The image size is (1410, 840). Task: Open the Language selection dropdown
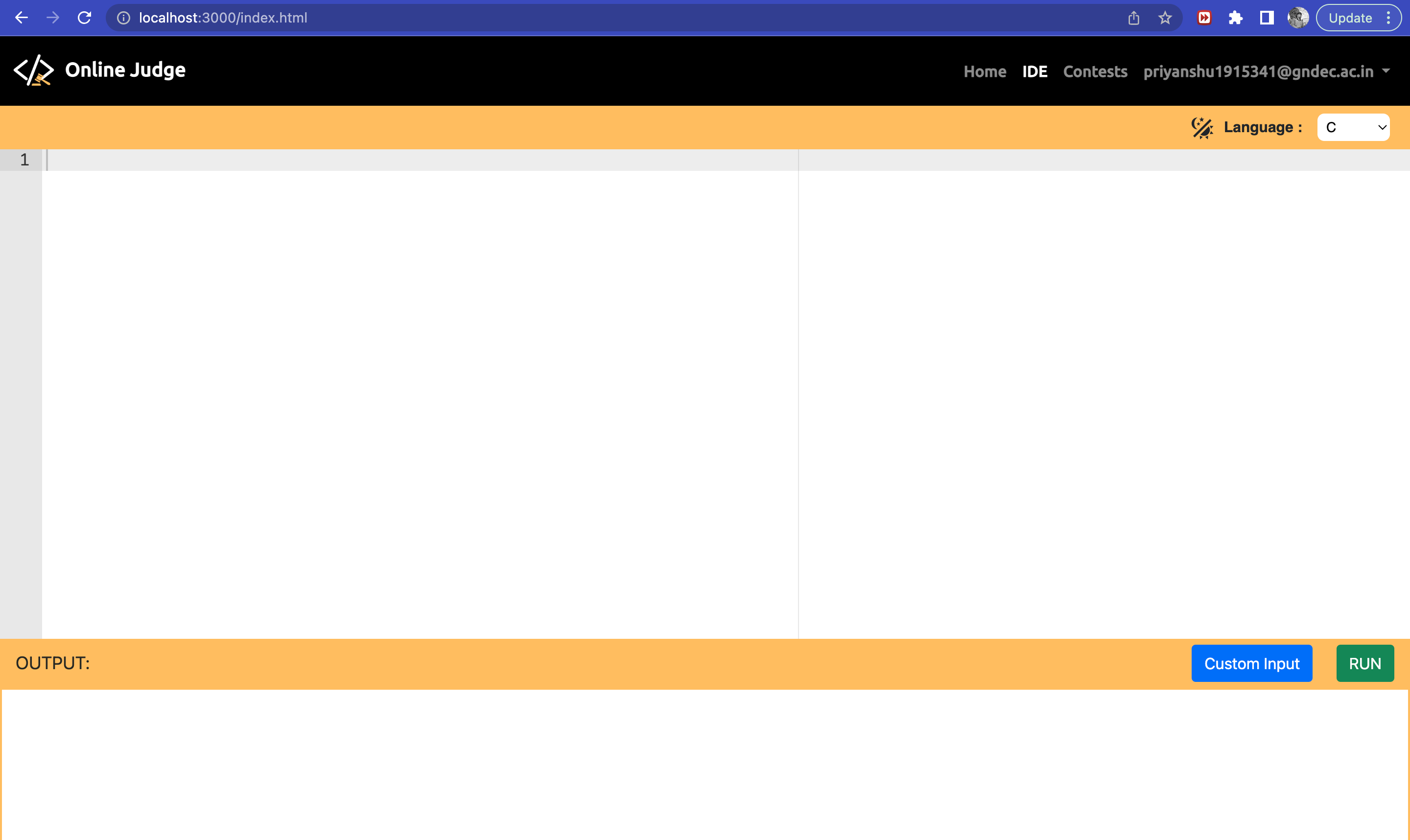[x=1353, y=127]
